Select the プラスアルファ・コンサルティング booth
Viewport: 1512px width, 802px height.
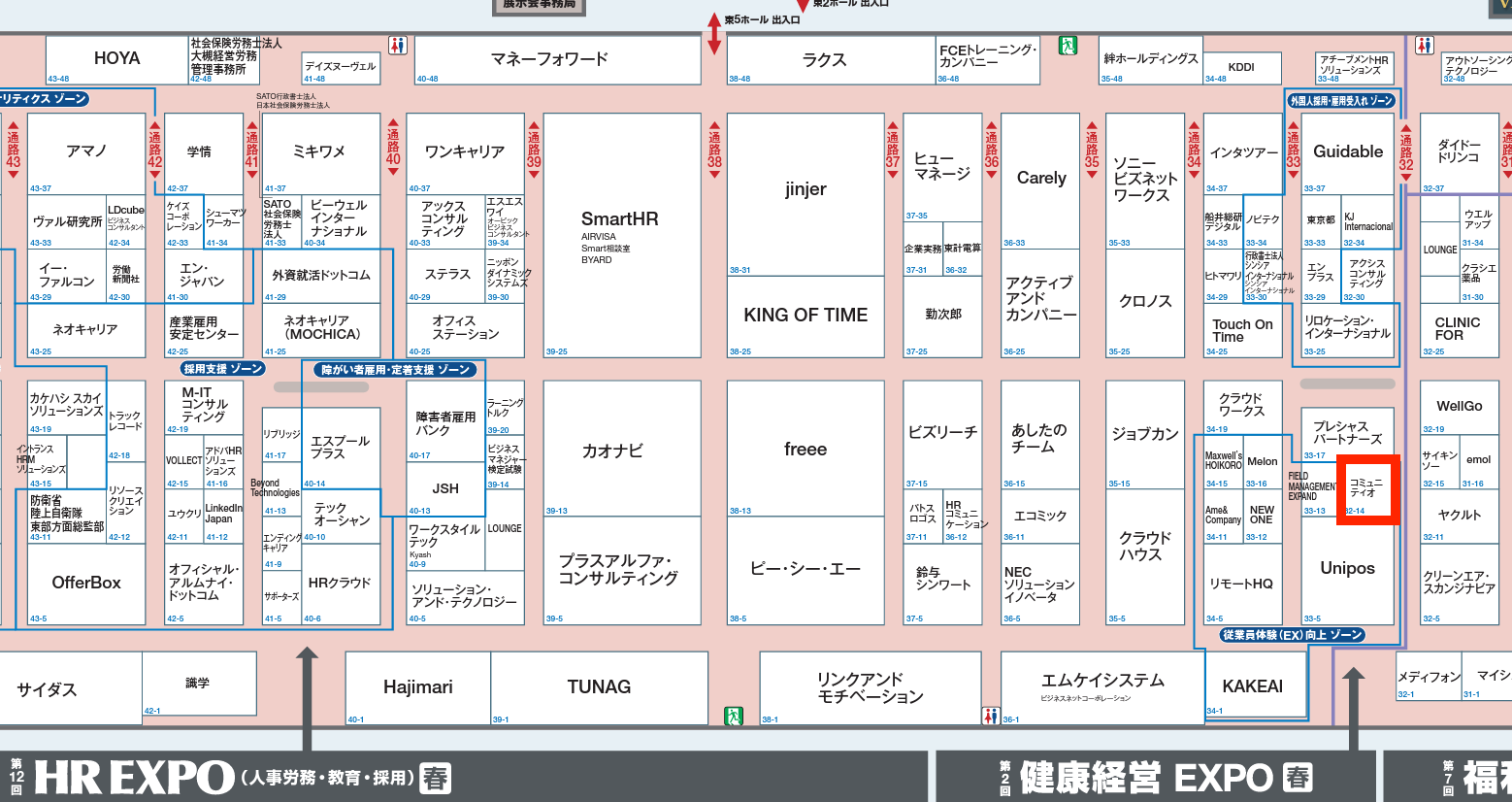tap(622, 570)
